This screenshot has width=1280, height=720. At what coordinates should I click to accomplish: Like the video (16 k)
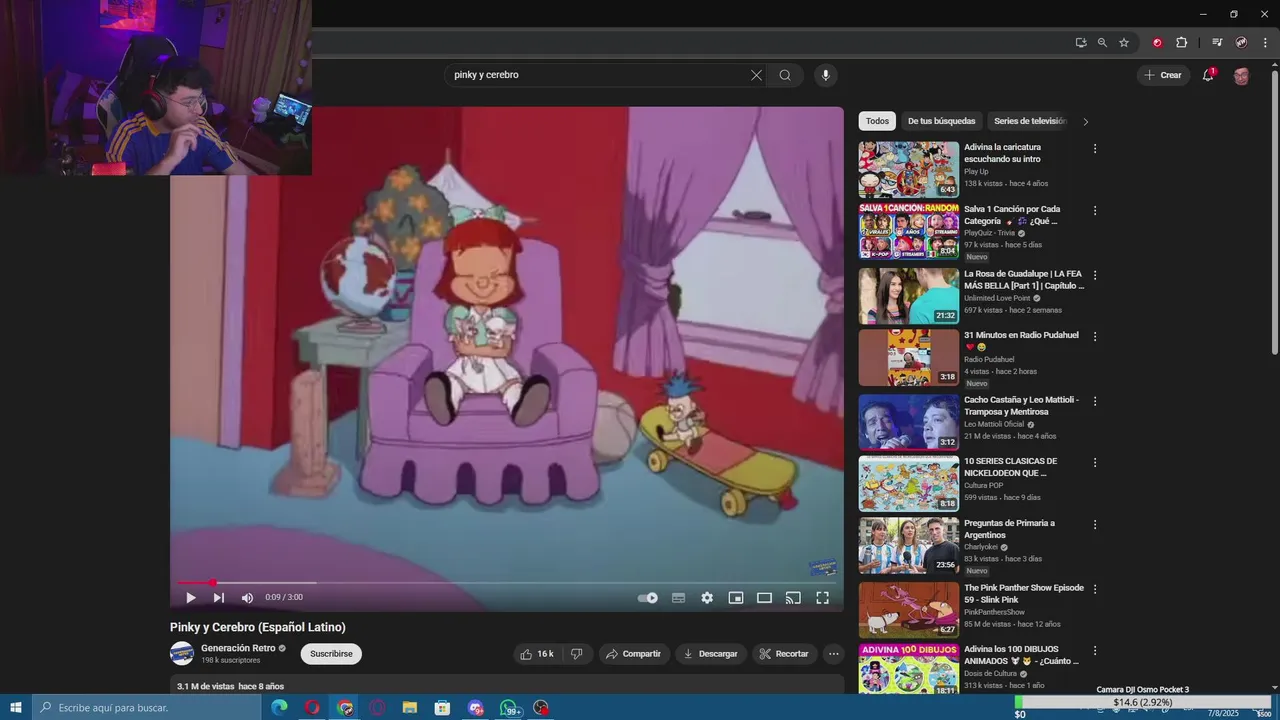pos(537,654)
